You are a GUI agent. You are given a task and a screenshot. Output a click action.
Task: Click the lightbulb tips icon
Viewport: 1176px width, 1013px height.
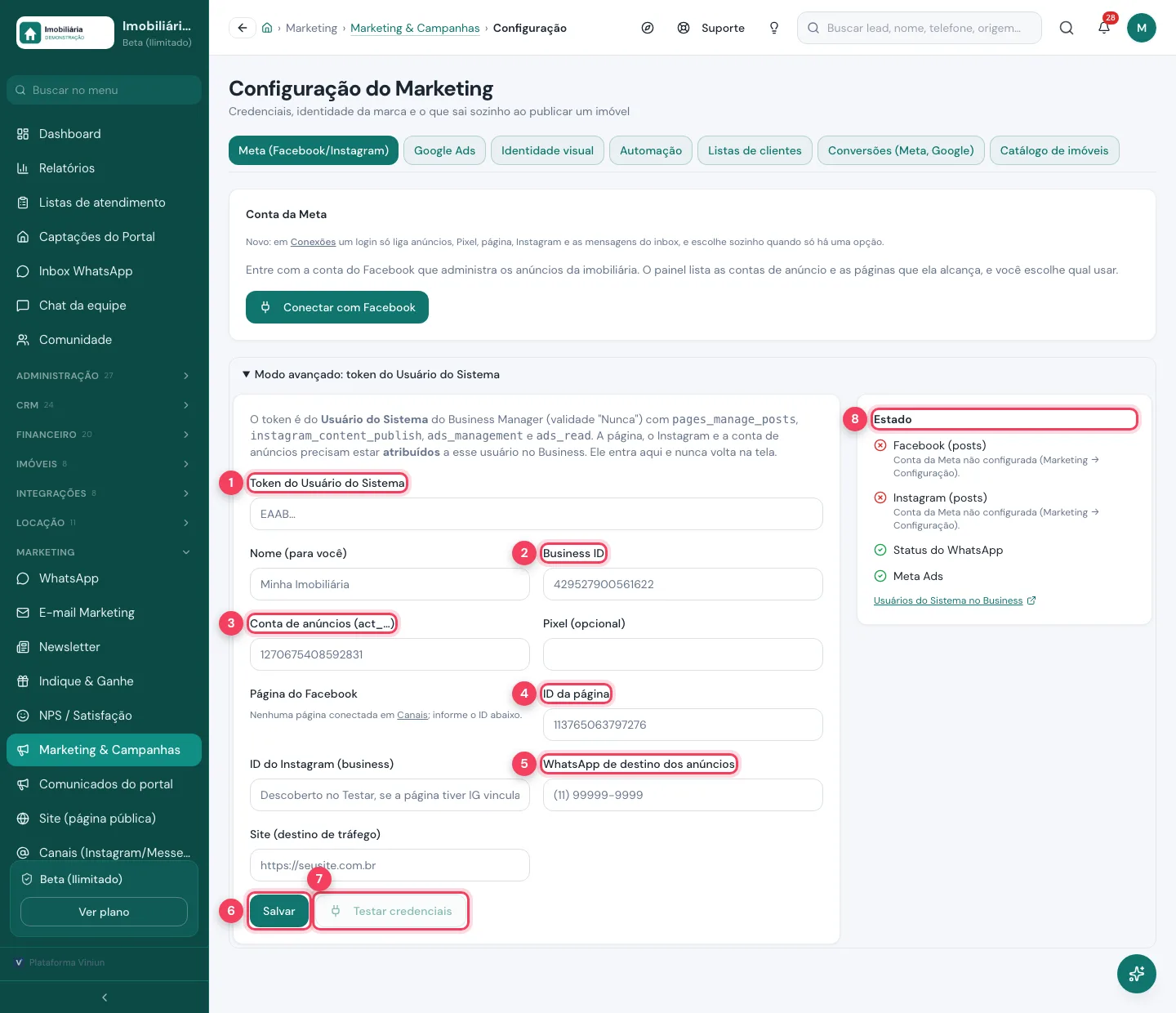click(x=774, y=28)
